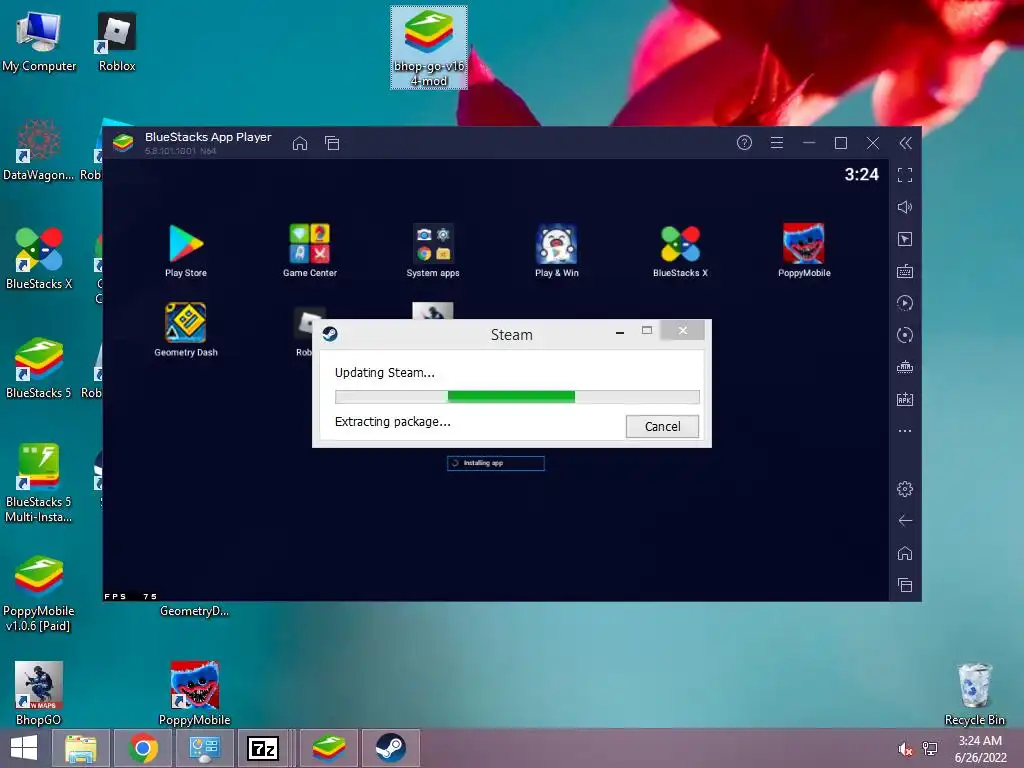
Task: Open PoppyMobile app in BlueStacks
Action: [x=804, y=251]
